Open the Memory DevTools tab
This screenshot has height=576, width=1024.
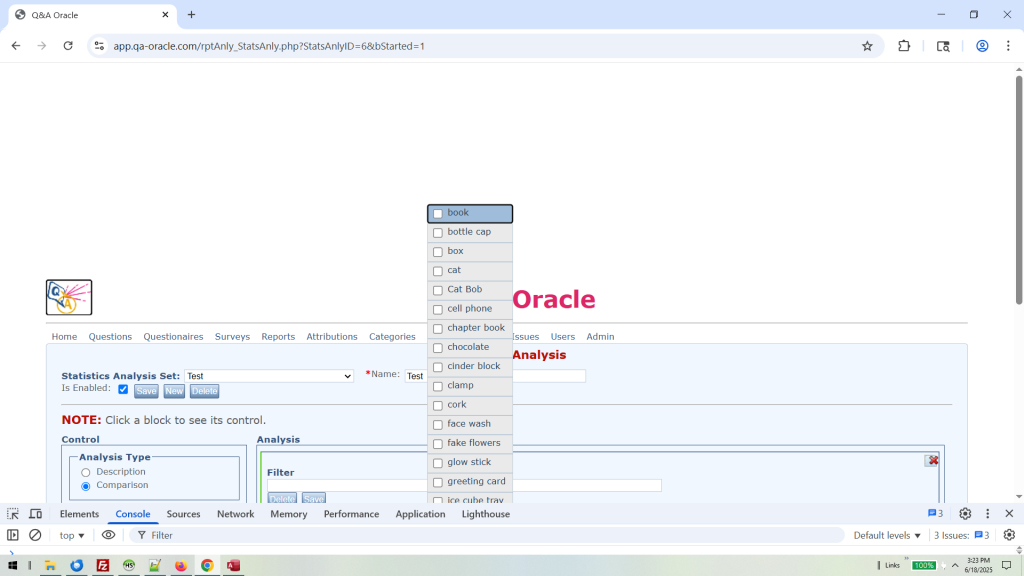click(x=289, y=514)
